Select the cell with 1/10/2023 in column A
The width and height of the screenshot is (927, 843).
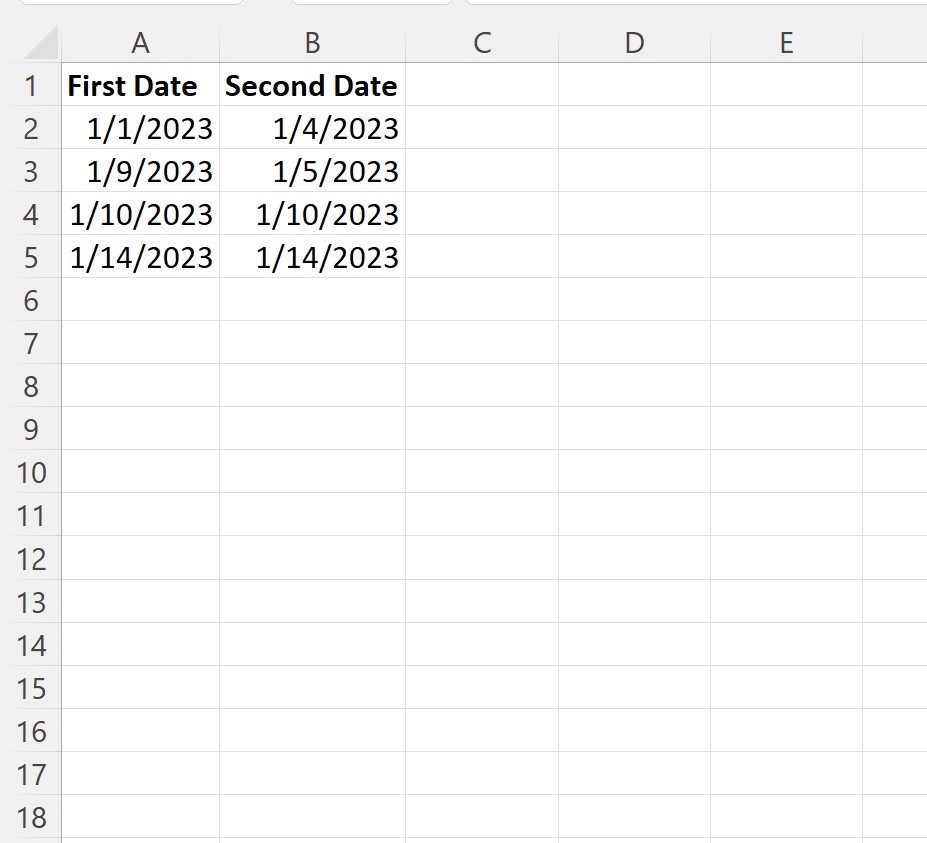tap(140, 214)
